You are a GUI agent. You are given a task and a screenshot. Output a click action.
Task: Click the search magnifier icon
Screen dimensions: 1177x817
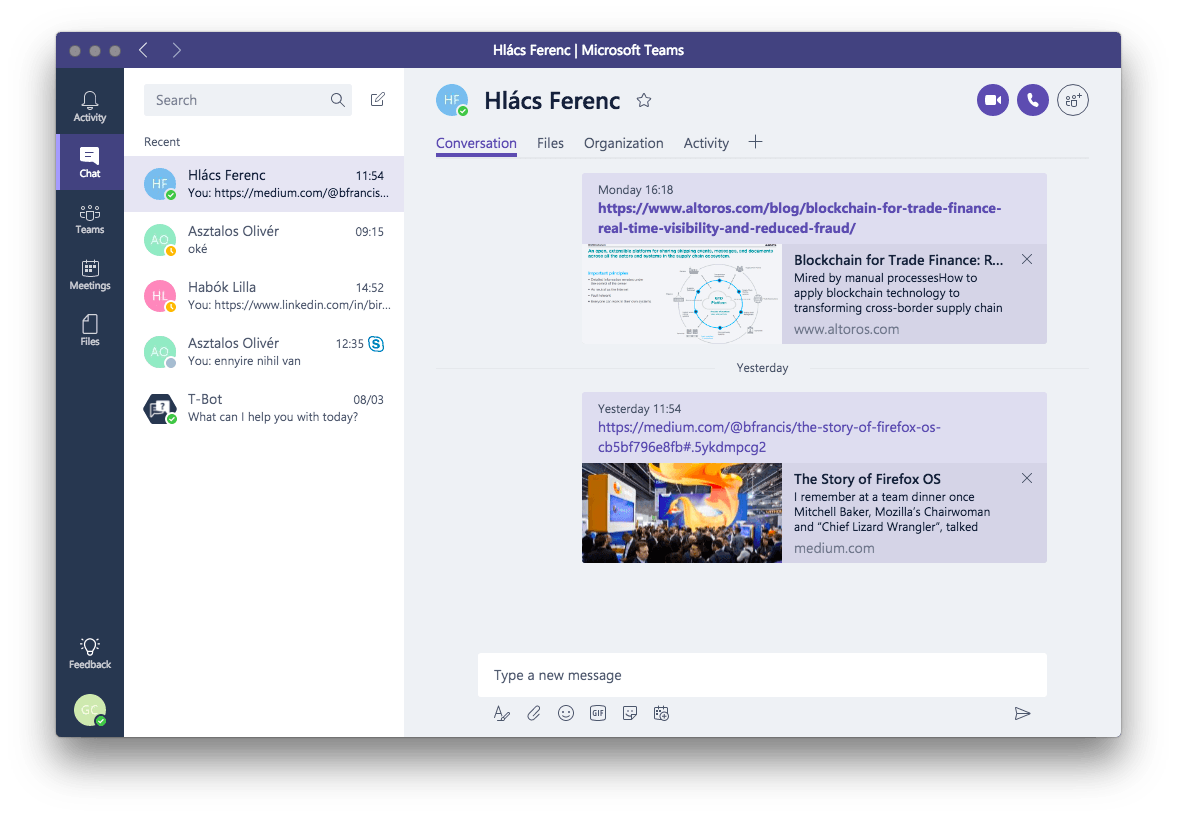338,100
